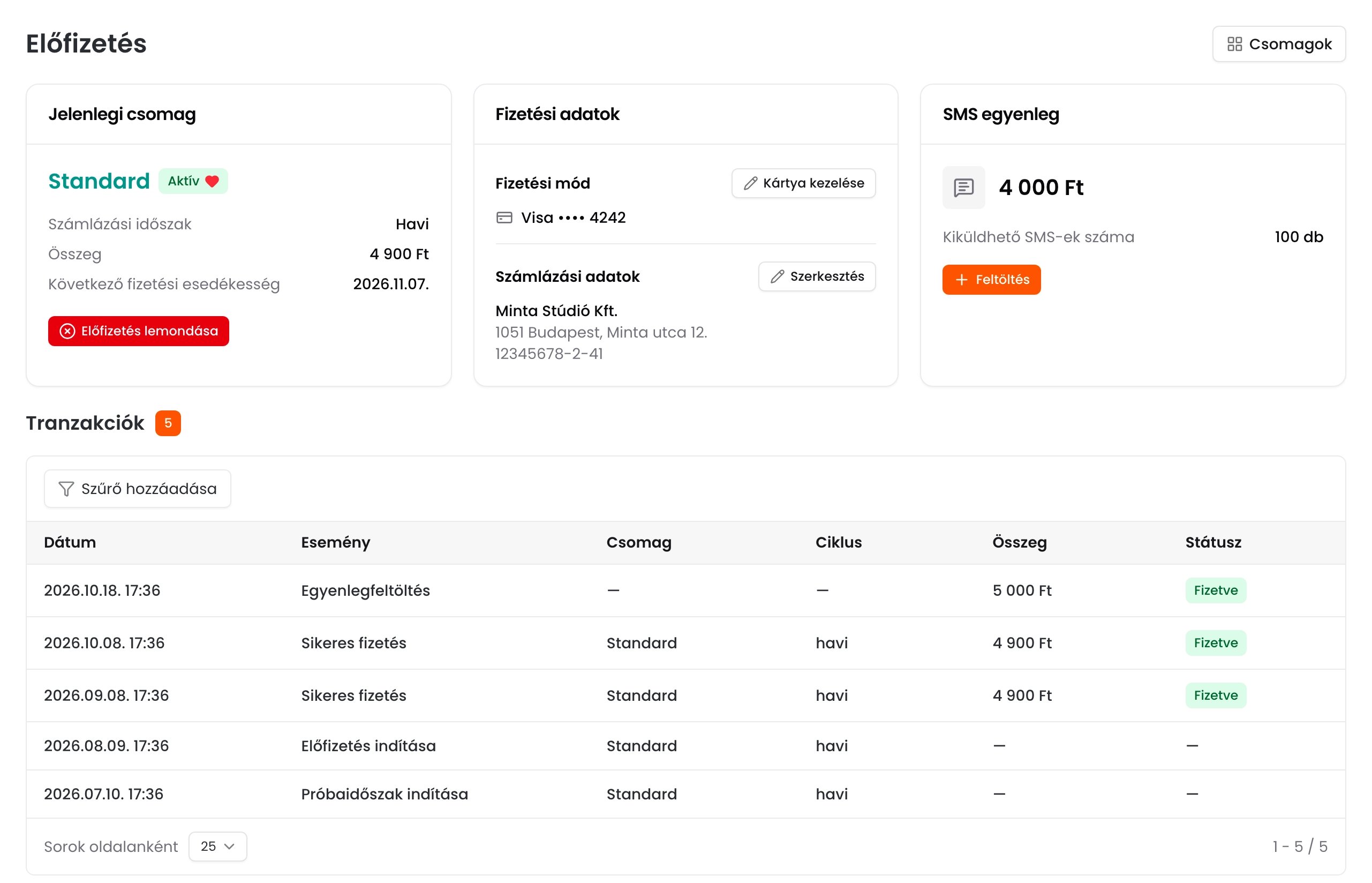Click the date 2026.08.09. 17:36

pyautogui.click(x=107, y=746)
